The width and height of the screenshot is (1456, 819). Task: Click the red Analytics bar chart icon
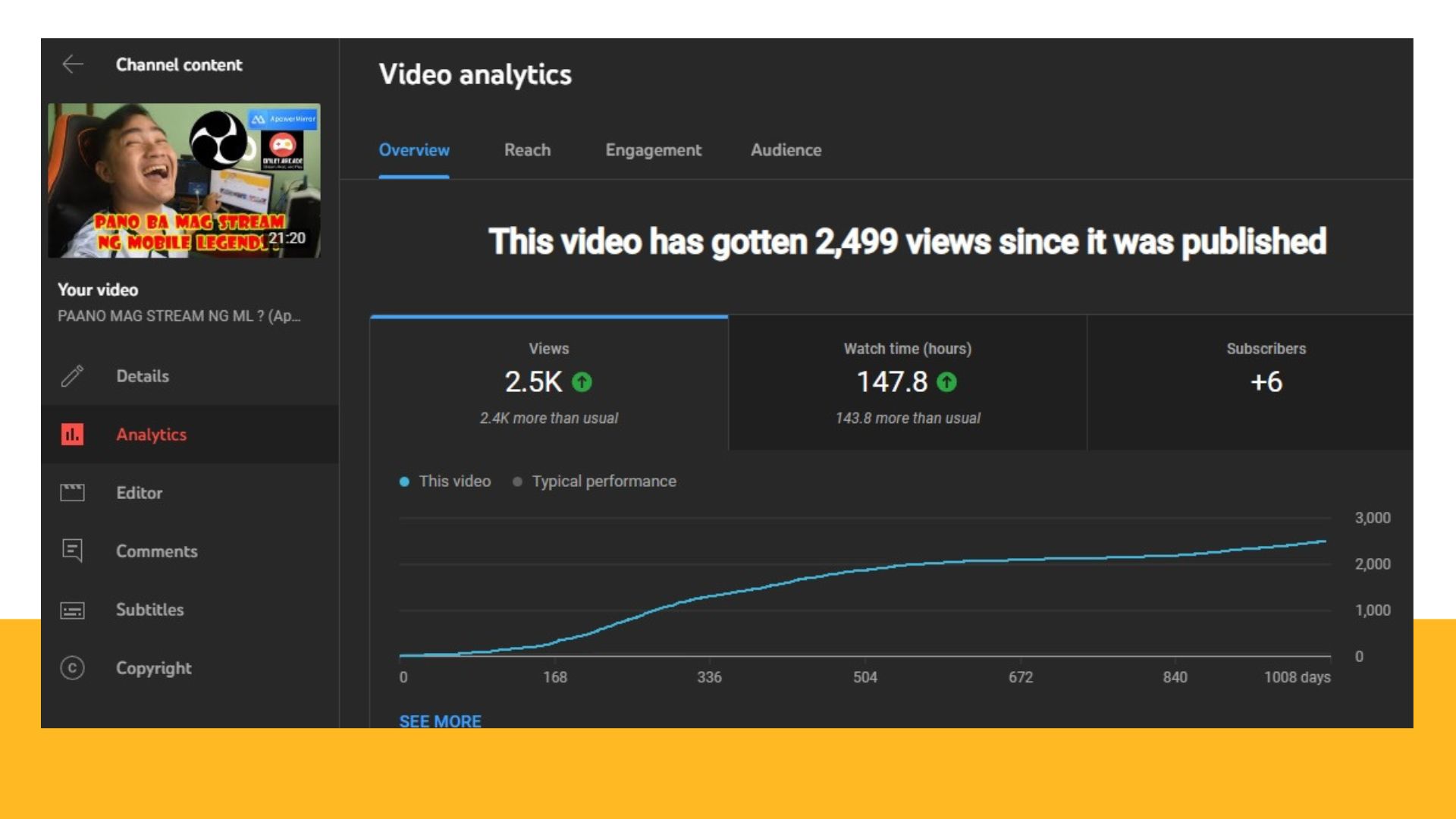click(x=72, y=435)
